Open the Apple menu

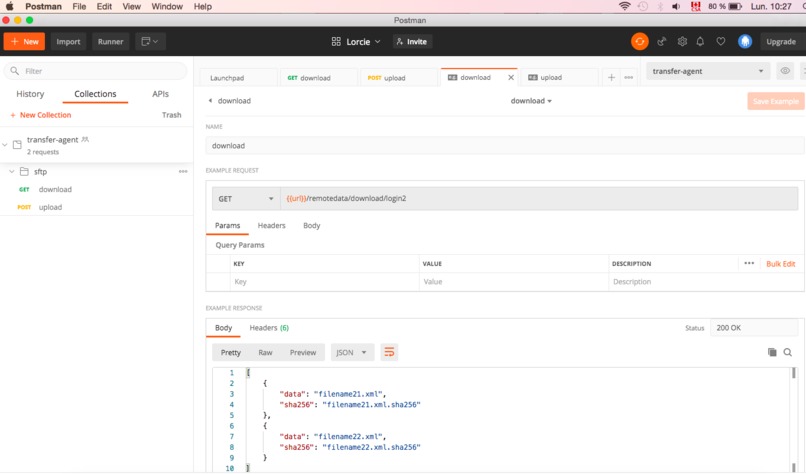tap(9, 6)
